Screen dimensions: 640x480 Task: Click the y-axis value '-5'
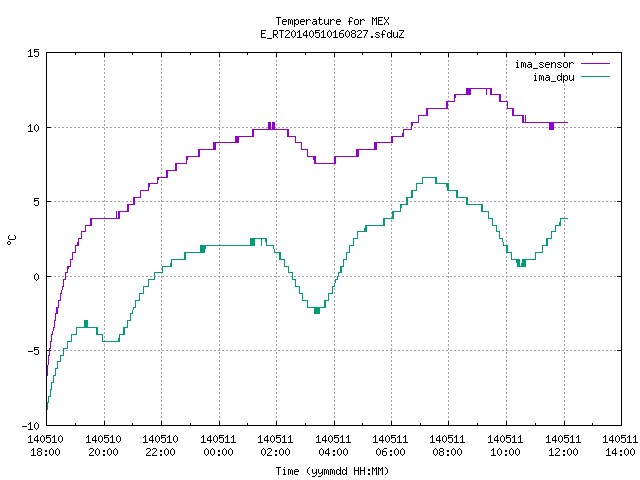coord(31,351)
